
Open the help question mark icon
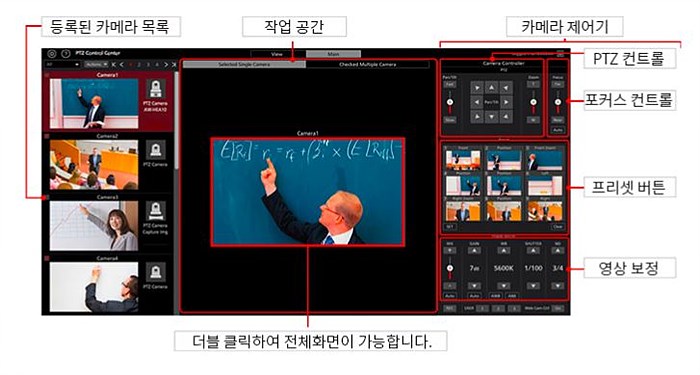(66, 54)
